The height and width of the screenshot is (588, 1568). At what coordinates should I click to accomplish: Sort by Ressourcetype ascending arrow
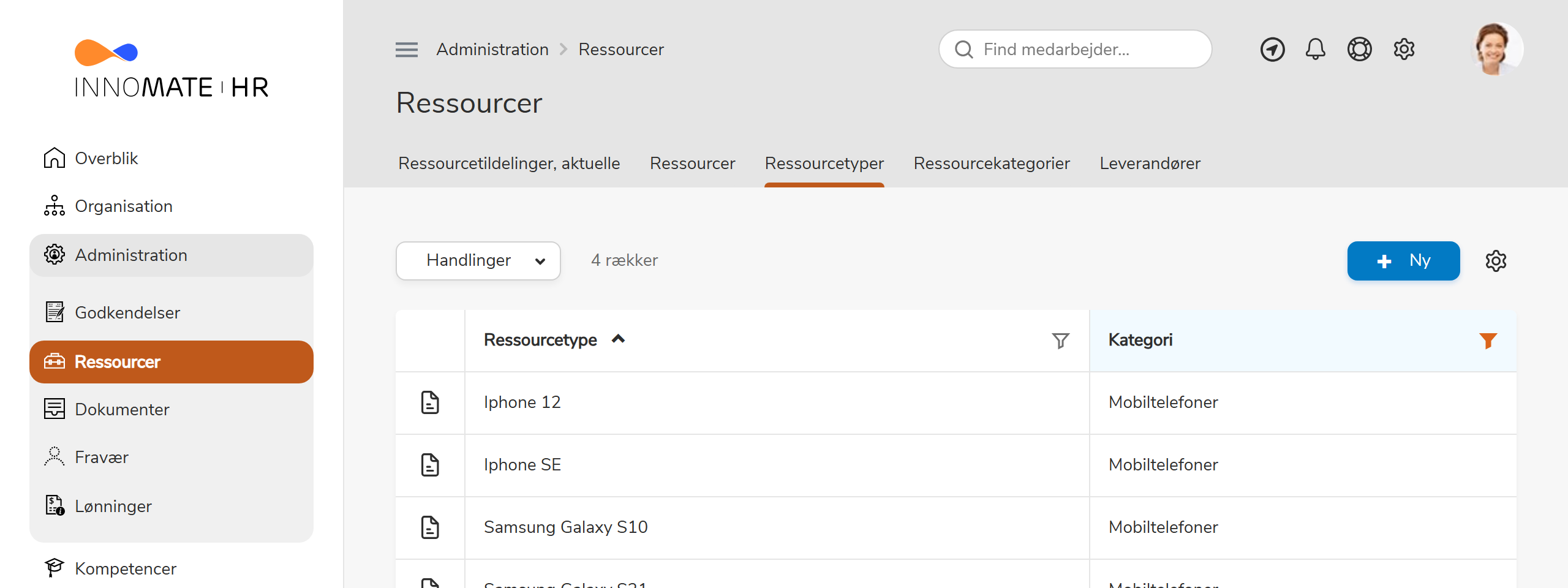619,339
